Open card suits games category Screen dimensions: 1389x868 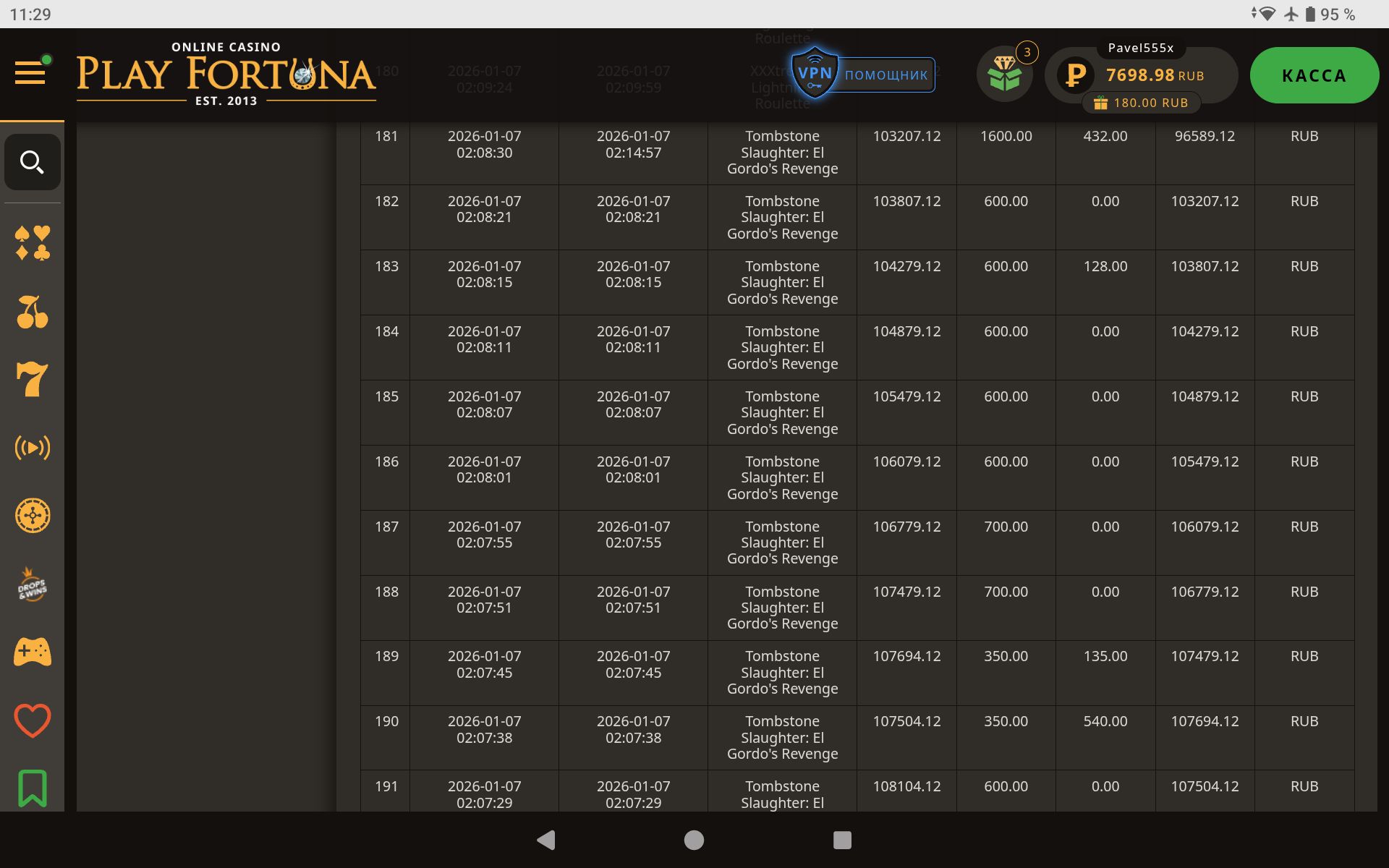[32, 243]
